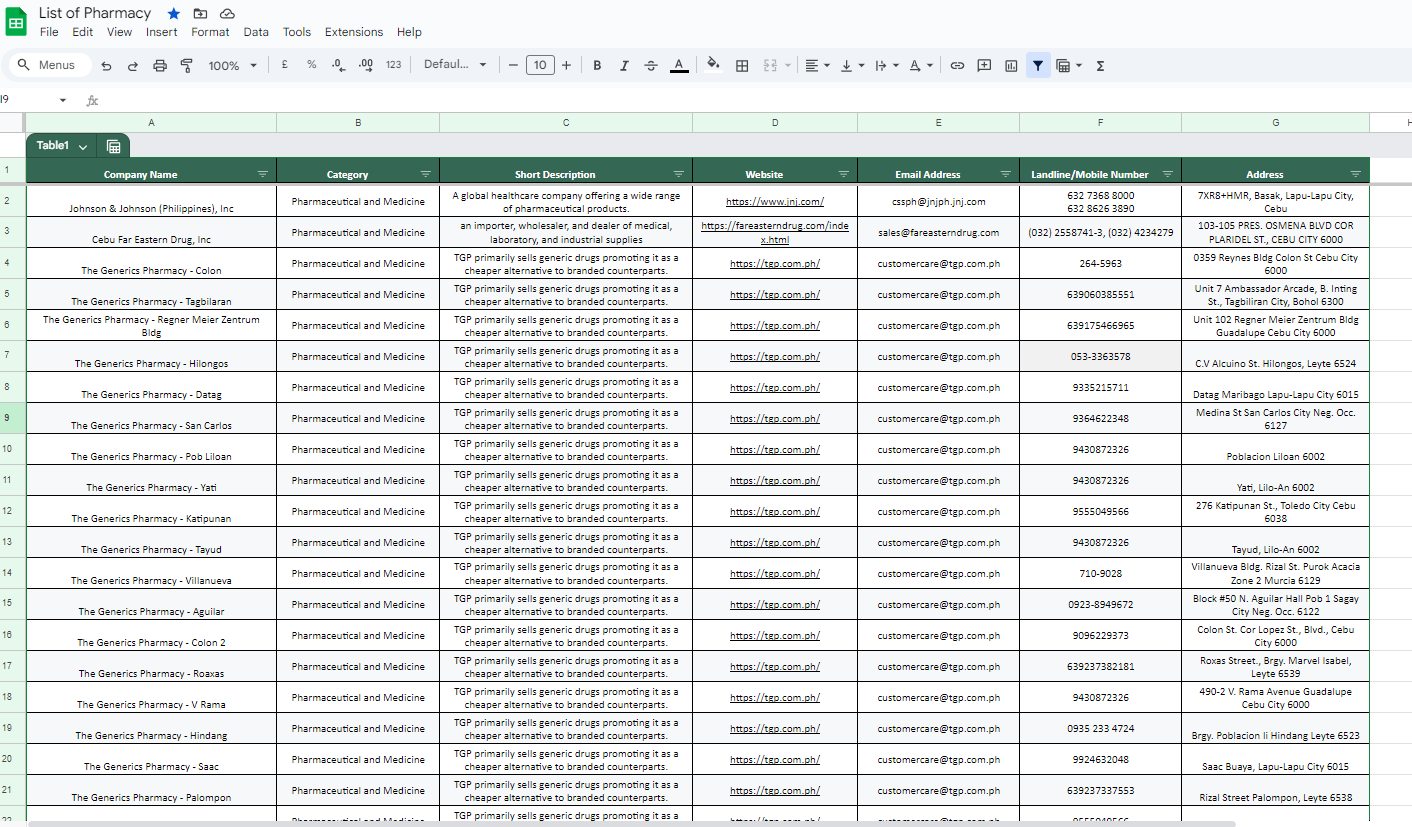The width and height of the screenshot is (1412, 827).
Task: Open the https://www.jnj.com/ link
Action: click(775, 201)
